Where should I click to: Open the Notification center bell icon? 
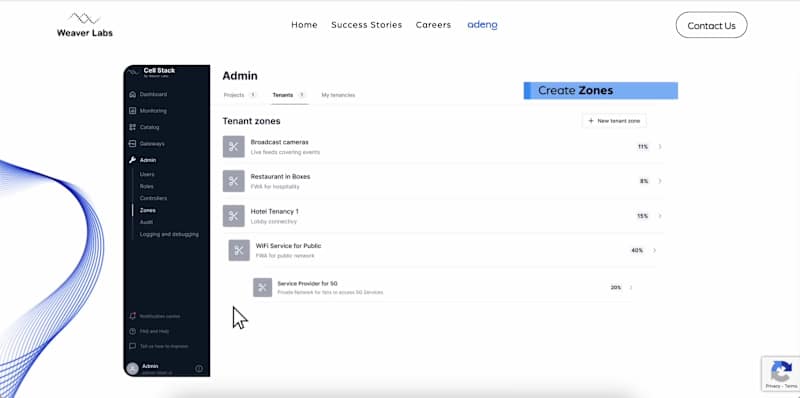pyautogui.click(x=133, y=316)
